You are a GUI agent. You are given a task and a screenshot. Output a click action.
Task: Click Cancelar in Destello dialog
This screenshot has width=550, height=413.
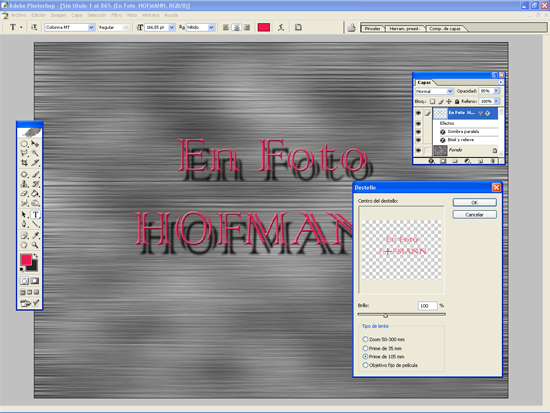[x=474, y=214]
